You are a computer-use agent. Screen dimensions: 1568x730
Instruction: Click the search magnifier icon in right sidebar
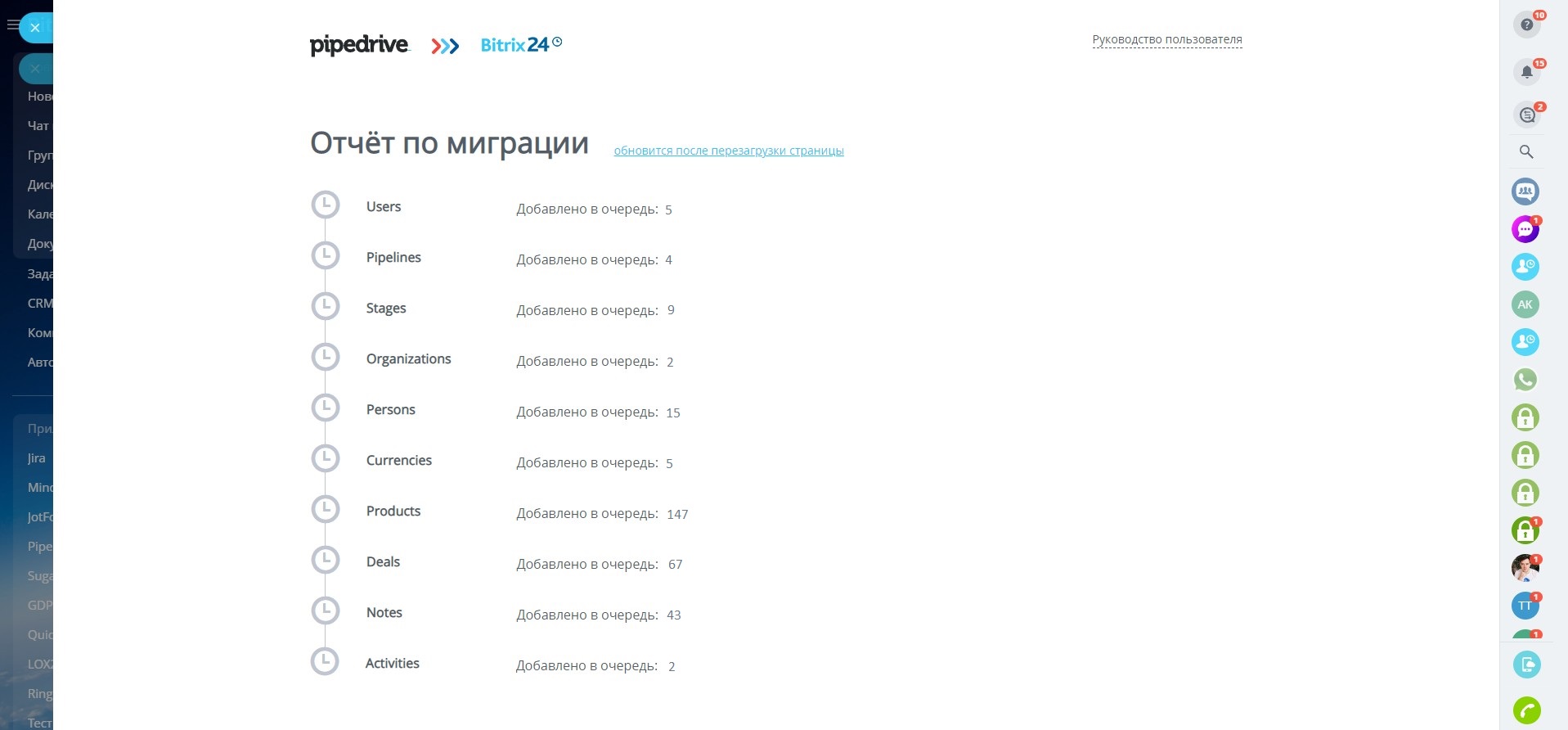[x=1526, y=151]
